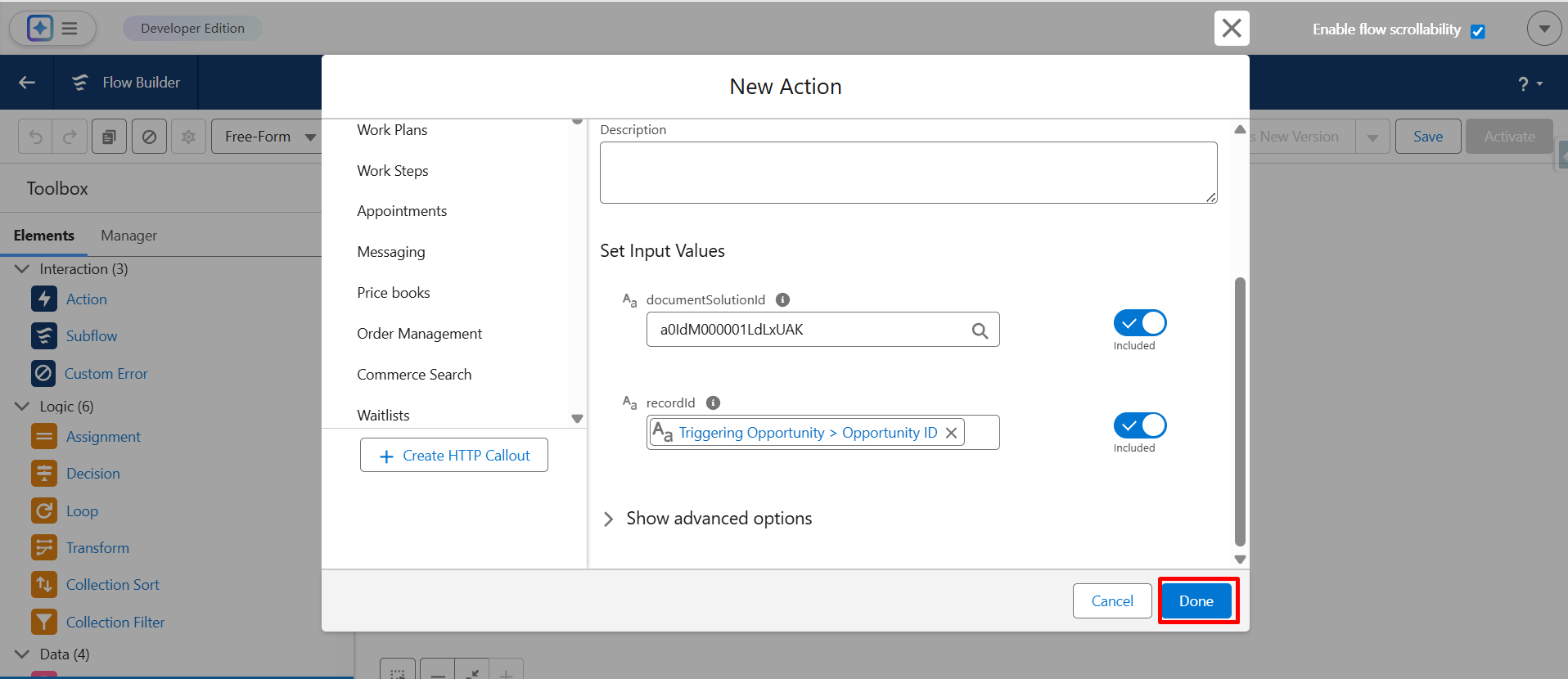Viewport: 1568px width, 679px height.
Task: Toggle off documentSolutionId Included switch
Action: tap(1139, 323)
